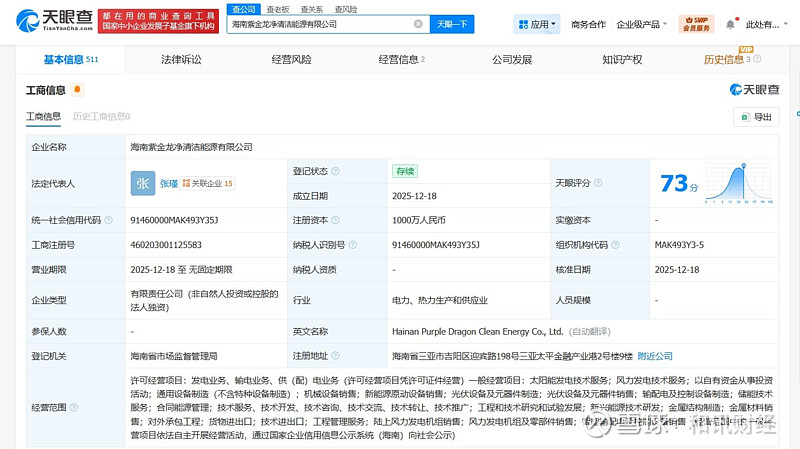Clear the search box with the X icon
Image resolution: width=800 pixels, height=449 pixels.
[418, 24]
